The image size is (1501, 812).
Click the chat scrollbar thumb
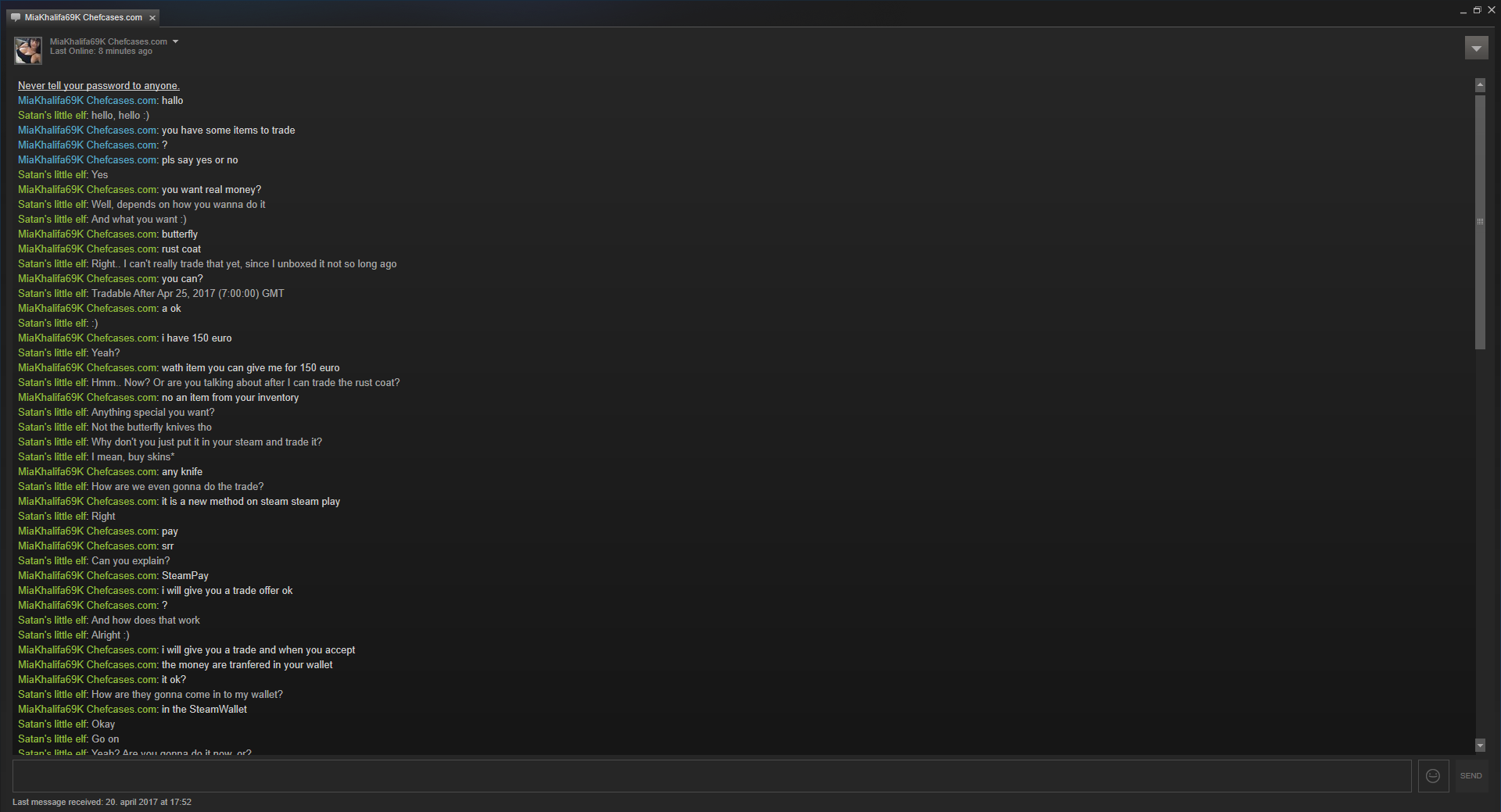pos(1480,222)
